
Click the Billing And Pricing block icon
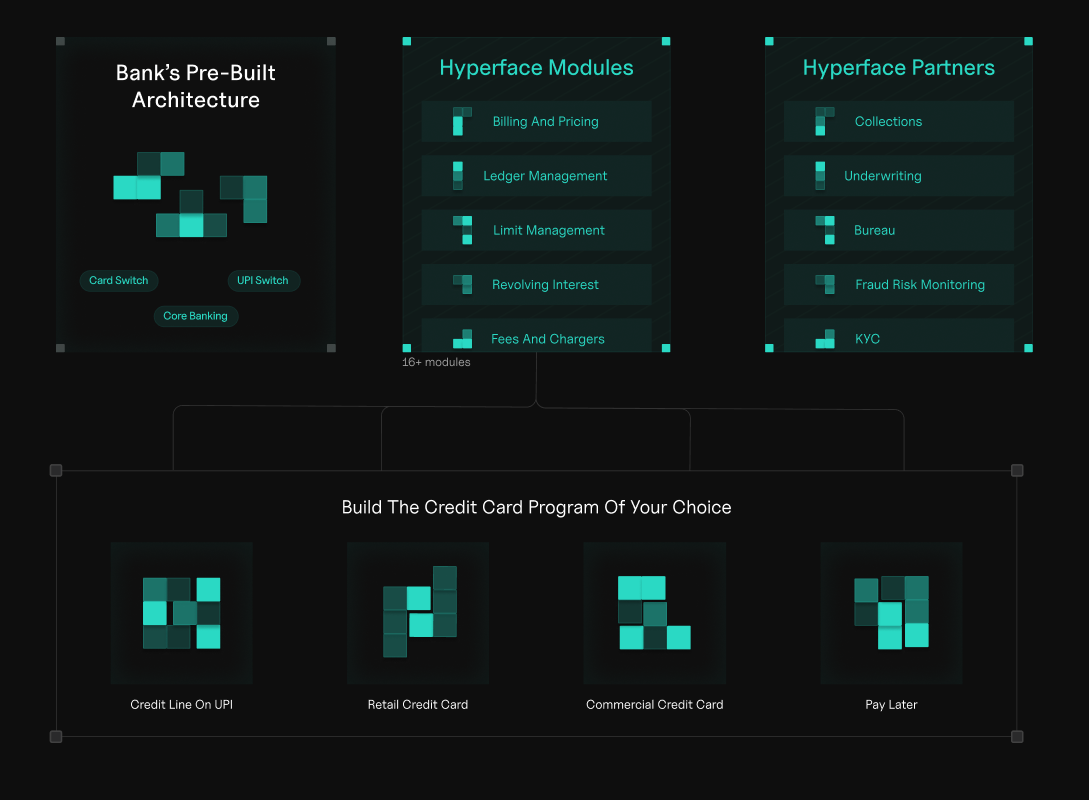(462, 121)
